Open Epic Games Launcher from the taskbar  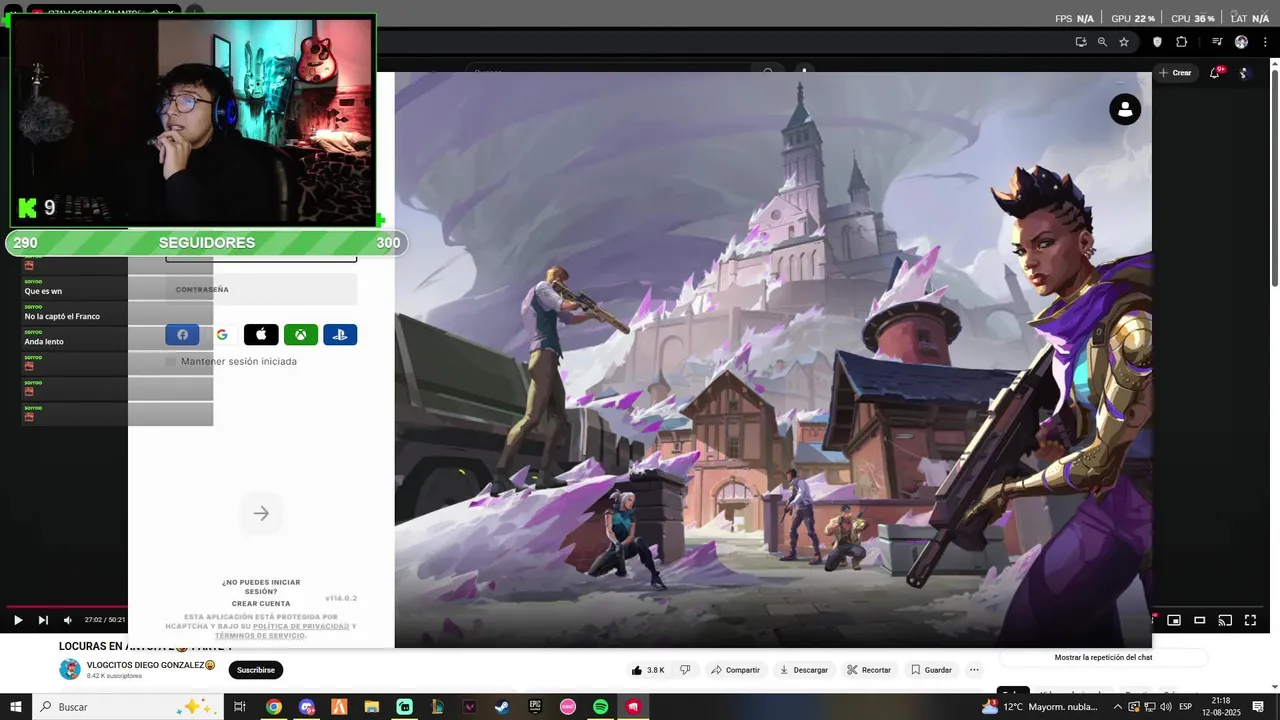coord(535,707)
